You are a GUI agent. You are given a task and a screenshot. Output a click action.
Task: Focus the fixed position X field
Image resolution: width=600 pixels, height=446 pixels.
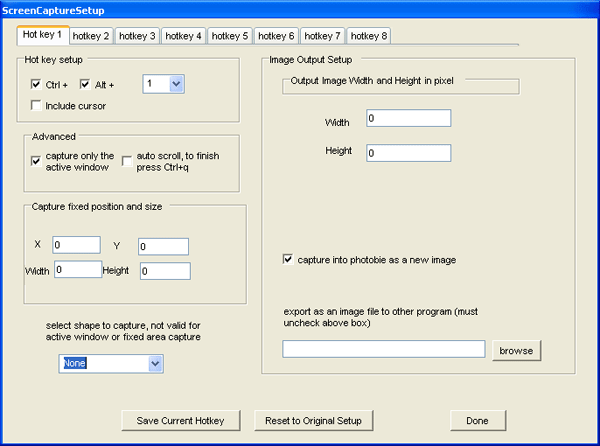77,245
